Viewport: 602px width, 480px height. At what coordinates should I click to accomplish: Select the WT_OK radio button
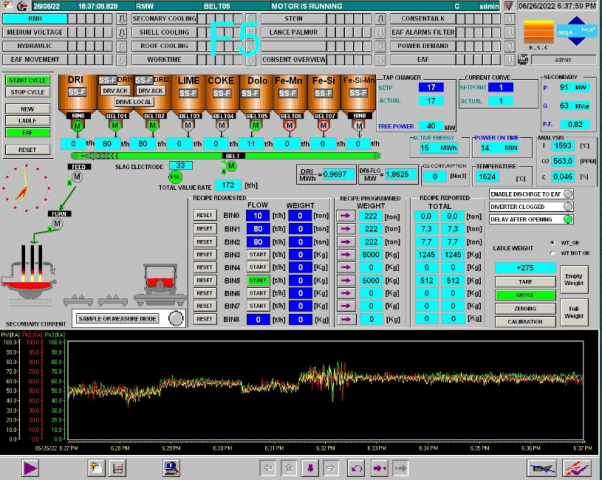tap(553, 241)
